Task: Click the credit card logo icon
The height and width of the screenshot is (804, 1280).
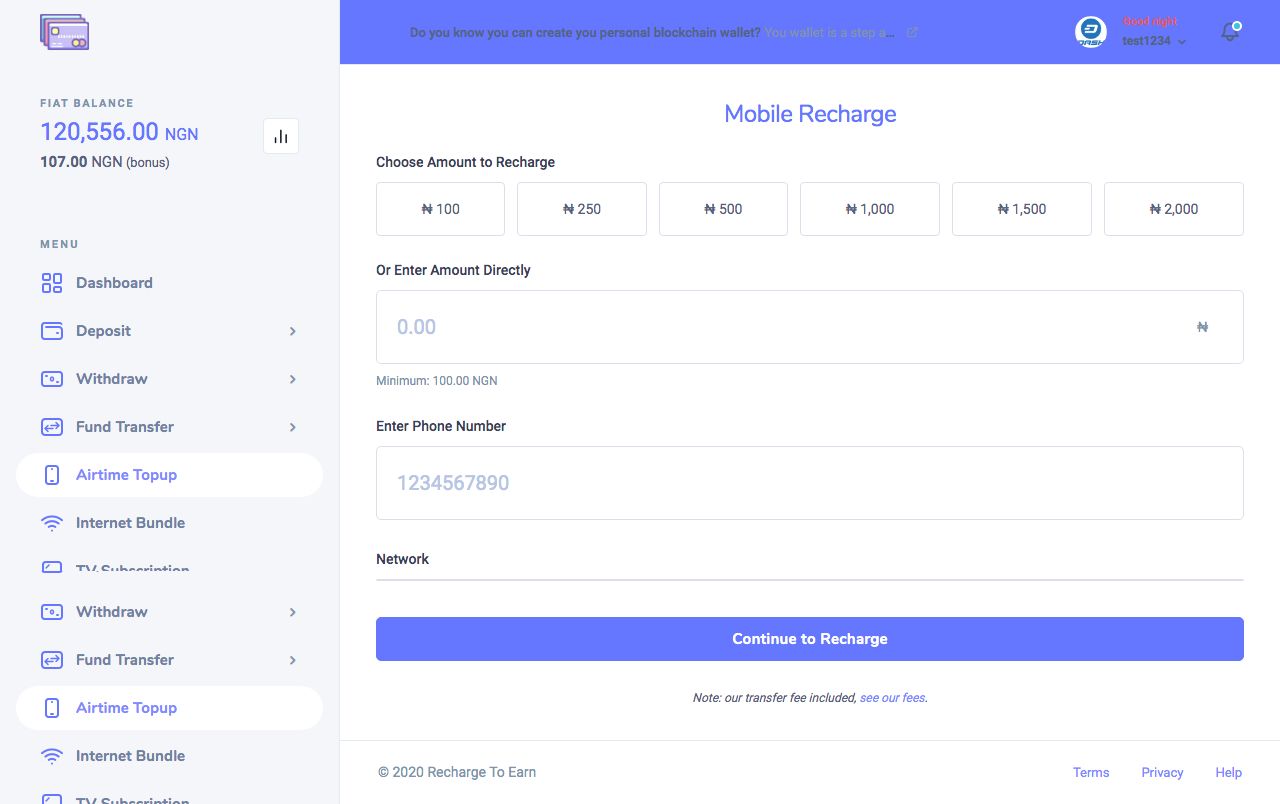Action: 65,33
